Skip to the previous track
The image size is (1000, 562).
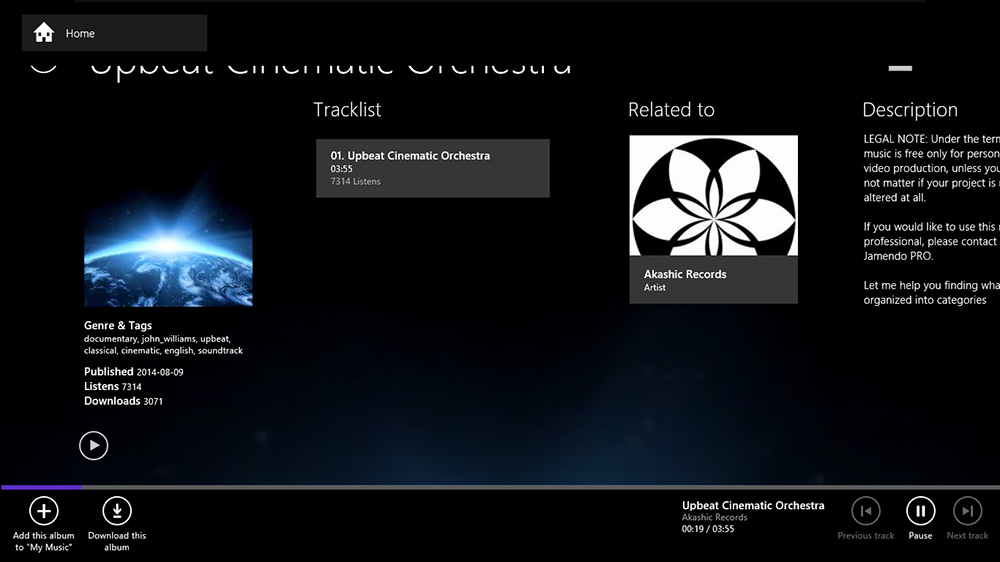[866, 511]
